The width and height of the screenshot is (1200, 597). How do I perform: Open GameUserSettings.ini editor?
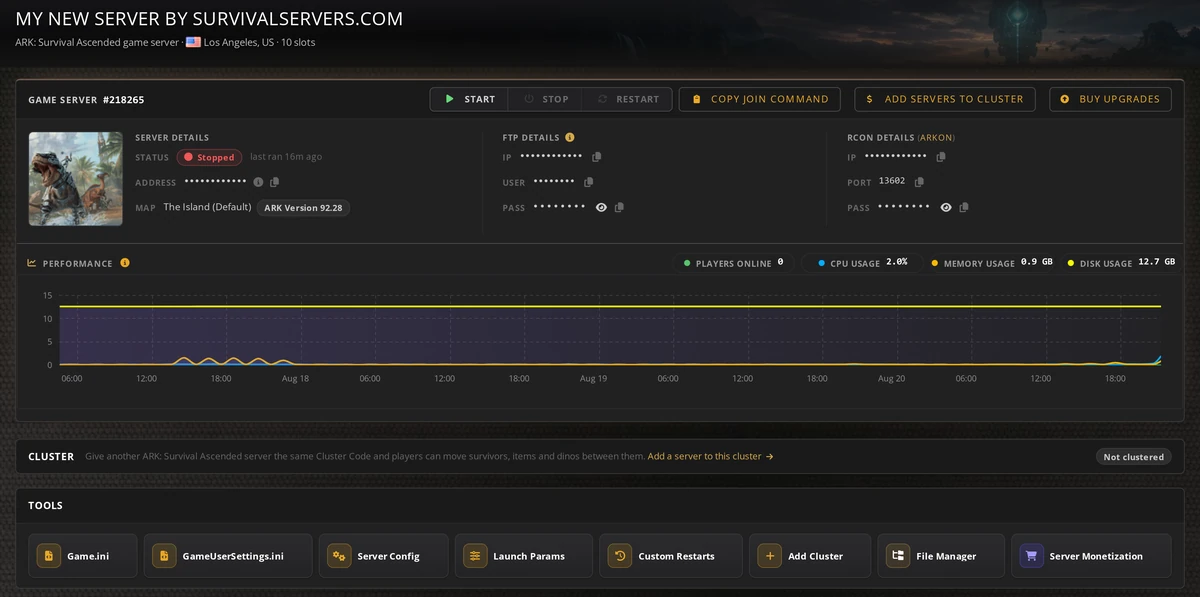(x=228, y=556)
